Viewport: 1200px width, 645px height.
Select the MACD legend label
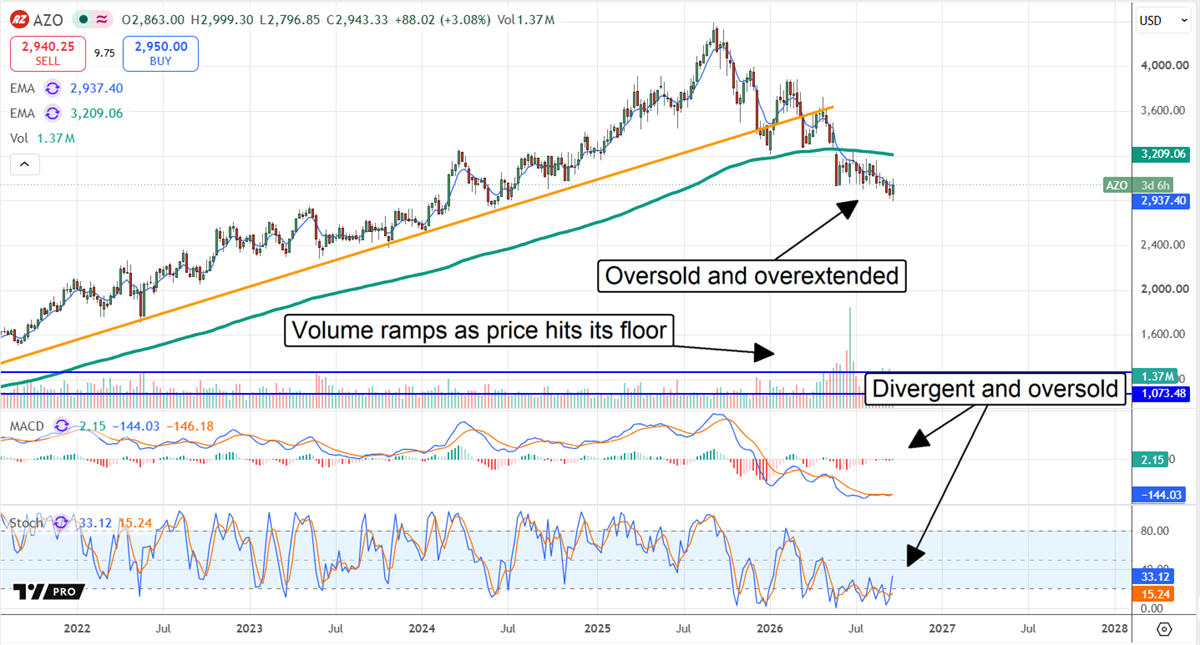[x=28, y=427]
